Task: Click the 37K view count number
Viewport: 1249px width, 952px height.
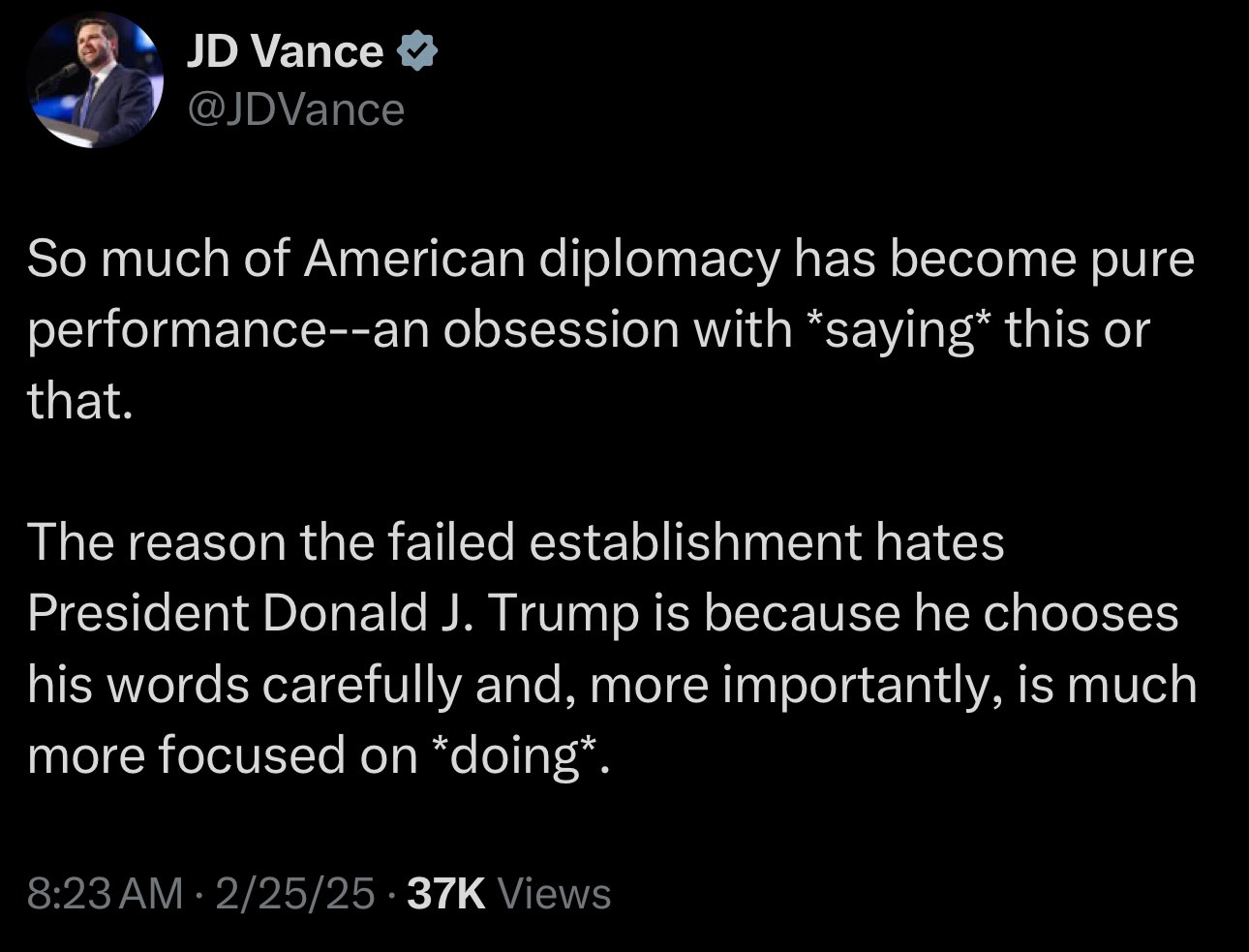Action: 446,893
